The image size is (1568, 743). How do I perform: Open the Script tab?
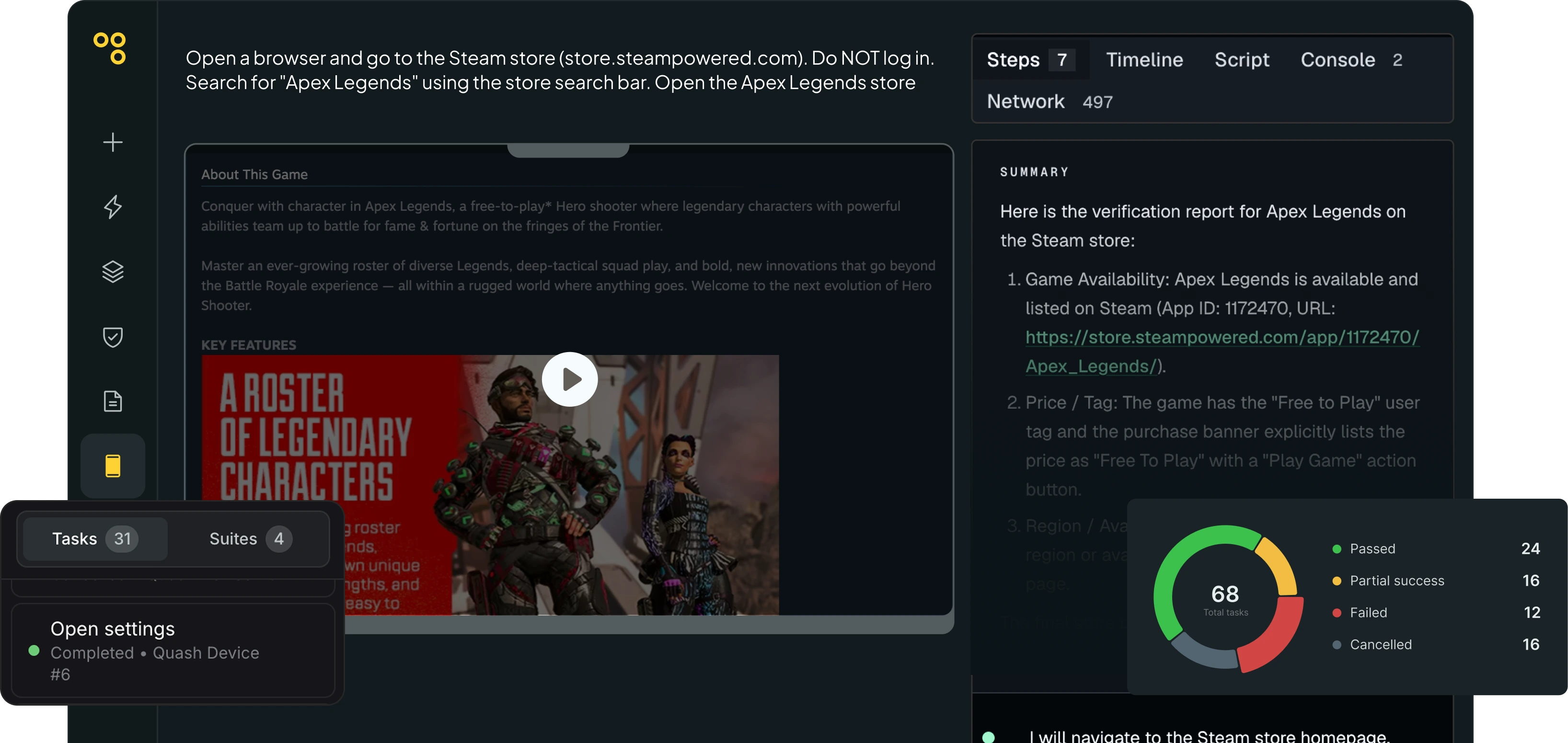click(x=1242, y=59)
